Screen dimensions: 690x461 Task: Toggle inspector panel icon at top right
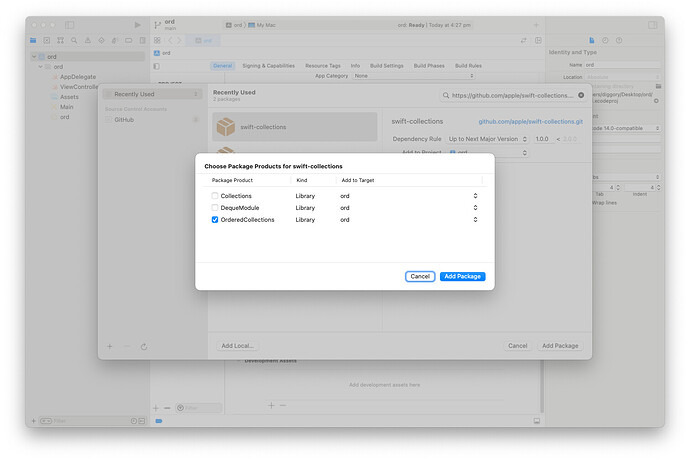point(653,25)
